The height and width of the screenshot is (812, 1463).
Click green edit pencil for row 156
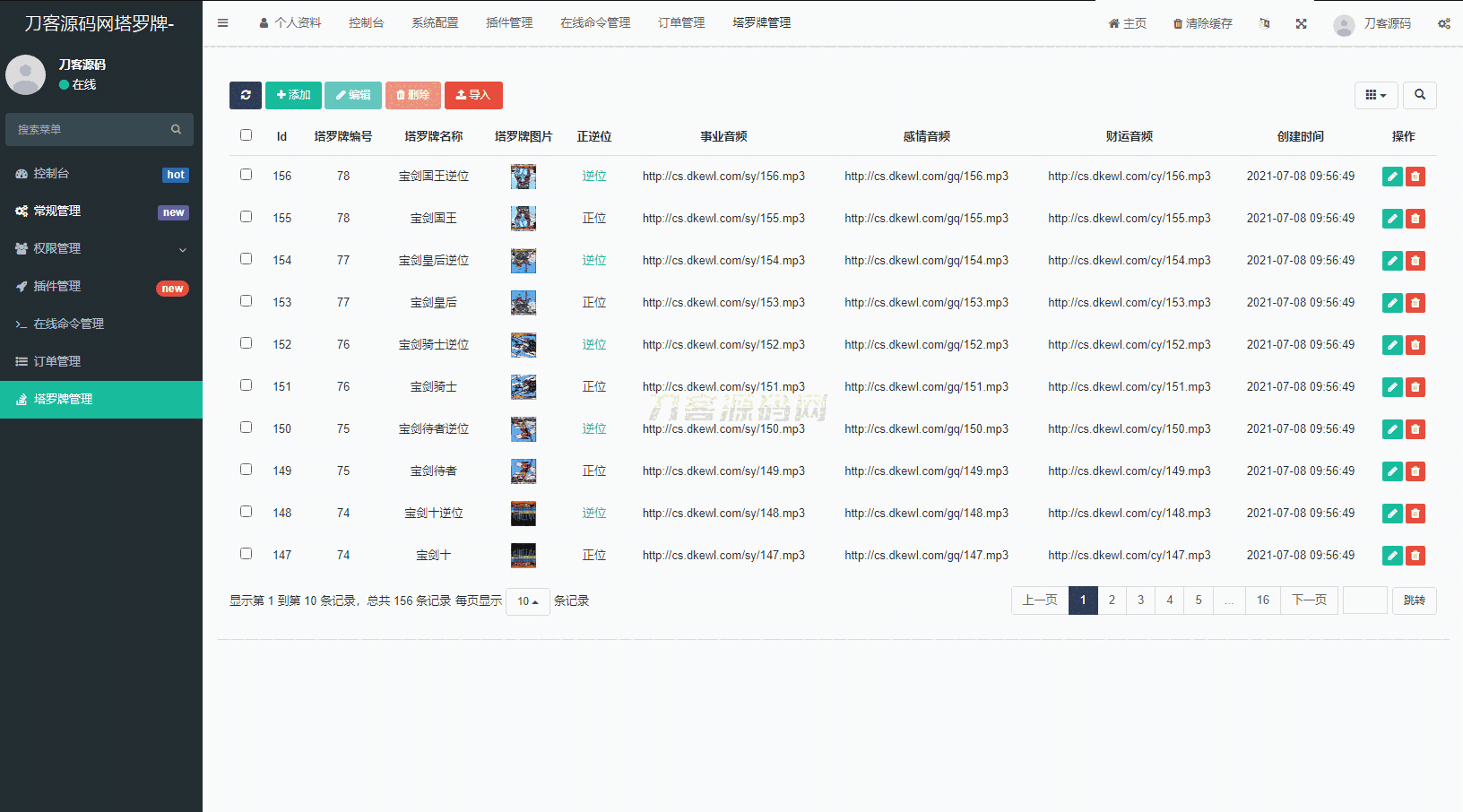1391,177
